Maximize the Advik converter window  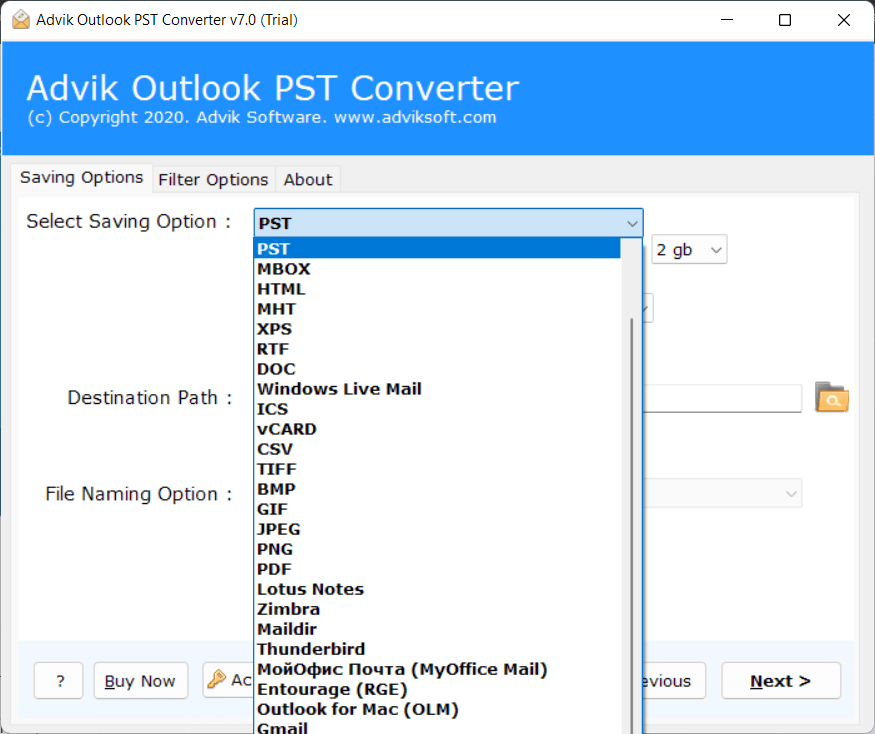[785, 20]
